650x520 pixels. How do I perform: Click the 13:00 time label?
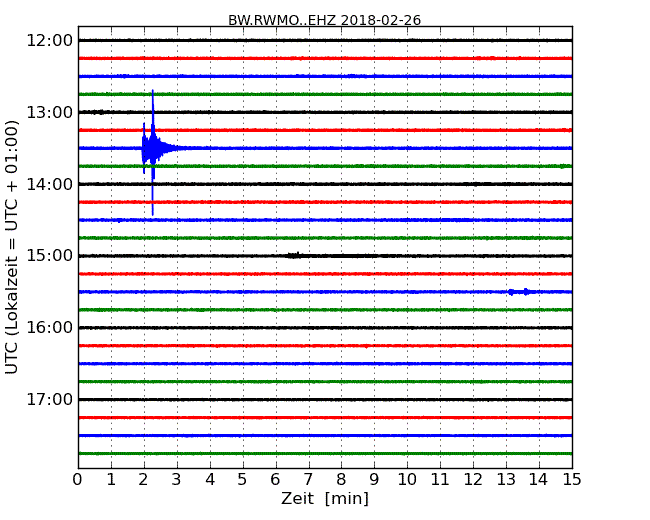pyautogui.click(x=50, y=112)
